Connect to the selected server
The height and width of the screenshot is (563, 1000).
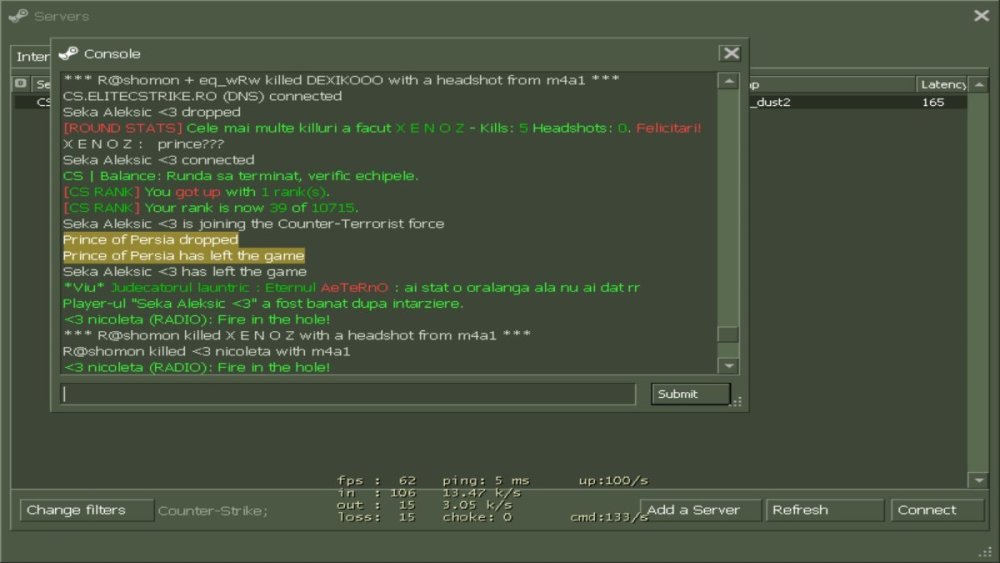(x=937, y=510)
